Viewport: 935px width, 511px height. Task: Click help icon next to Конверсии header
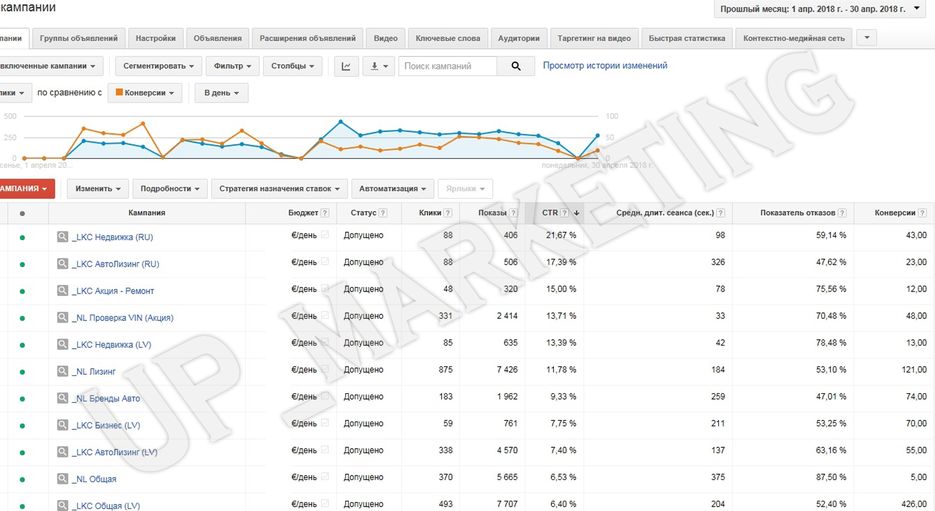point(922,213)
